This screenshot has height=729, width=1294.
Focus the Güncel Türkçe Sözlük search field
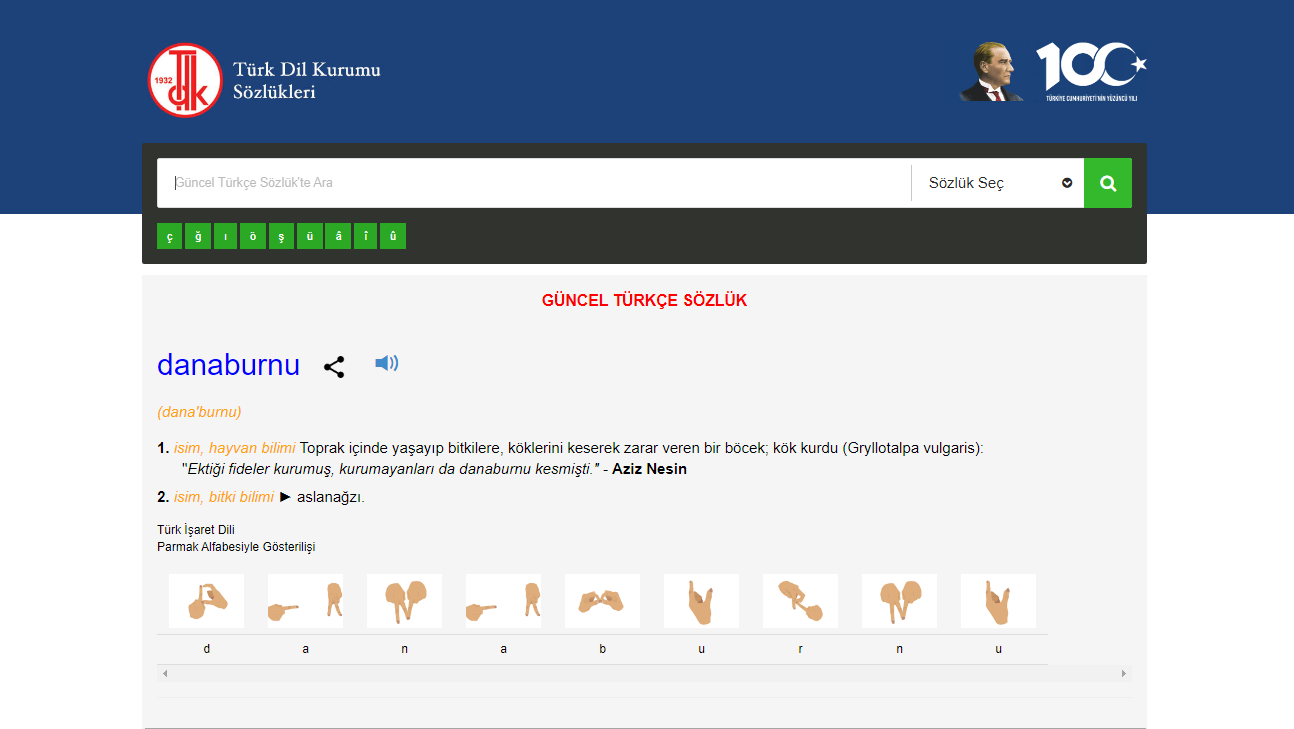pos(534,183)
